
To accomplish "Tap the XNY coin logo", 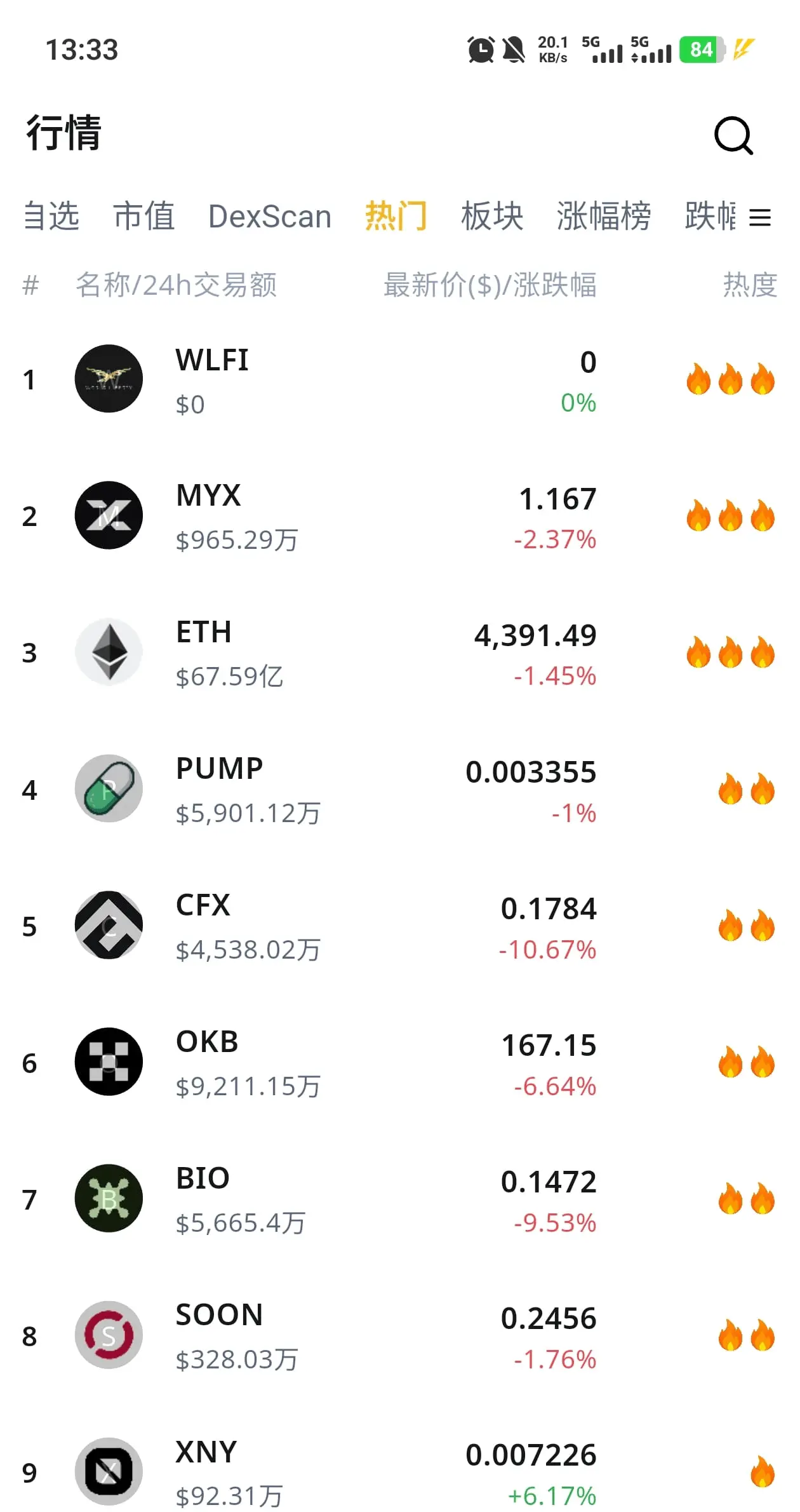I will tap(109, 1471).
